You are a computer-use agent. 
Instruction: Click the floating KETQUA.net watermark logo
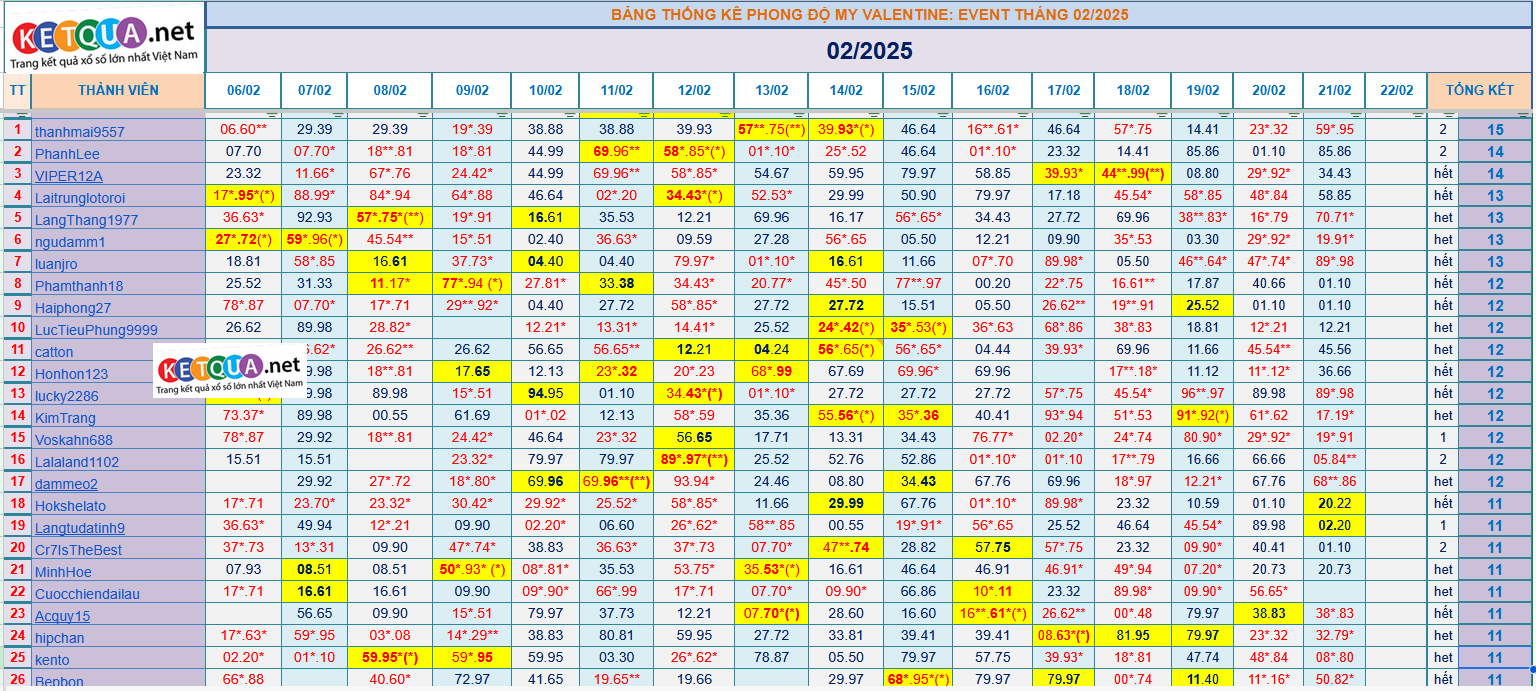[x=229, y=371]
